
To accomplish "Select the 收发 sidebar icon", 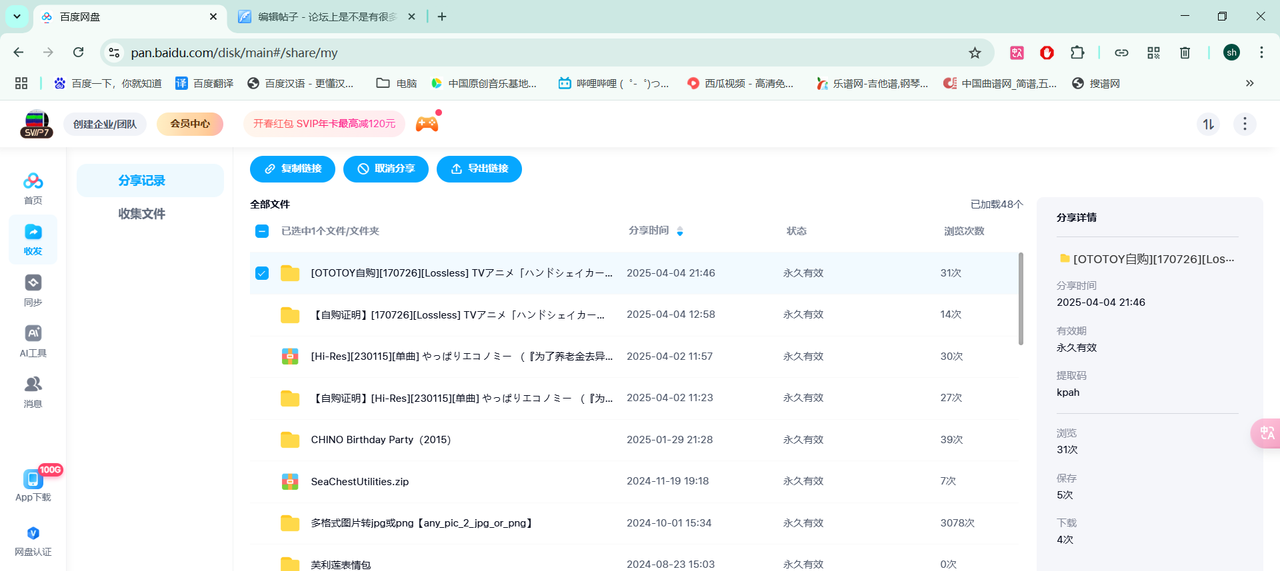I will [x=33, y=238].
